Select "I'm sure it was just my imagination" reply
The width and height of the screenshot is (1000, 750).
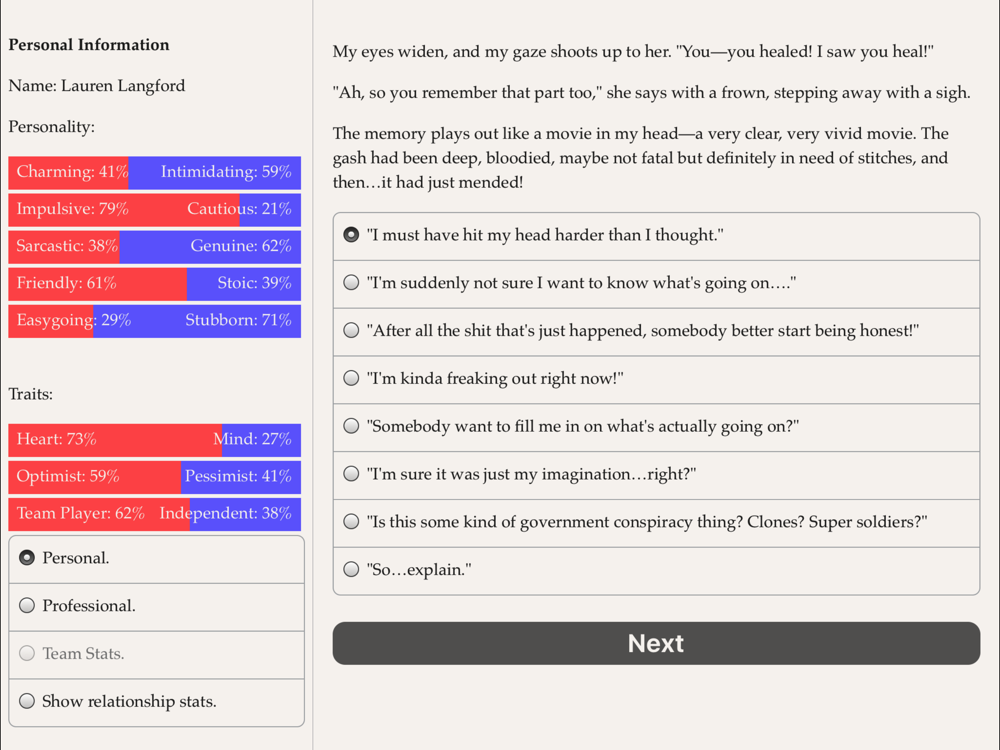(656, 474)
